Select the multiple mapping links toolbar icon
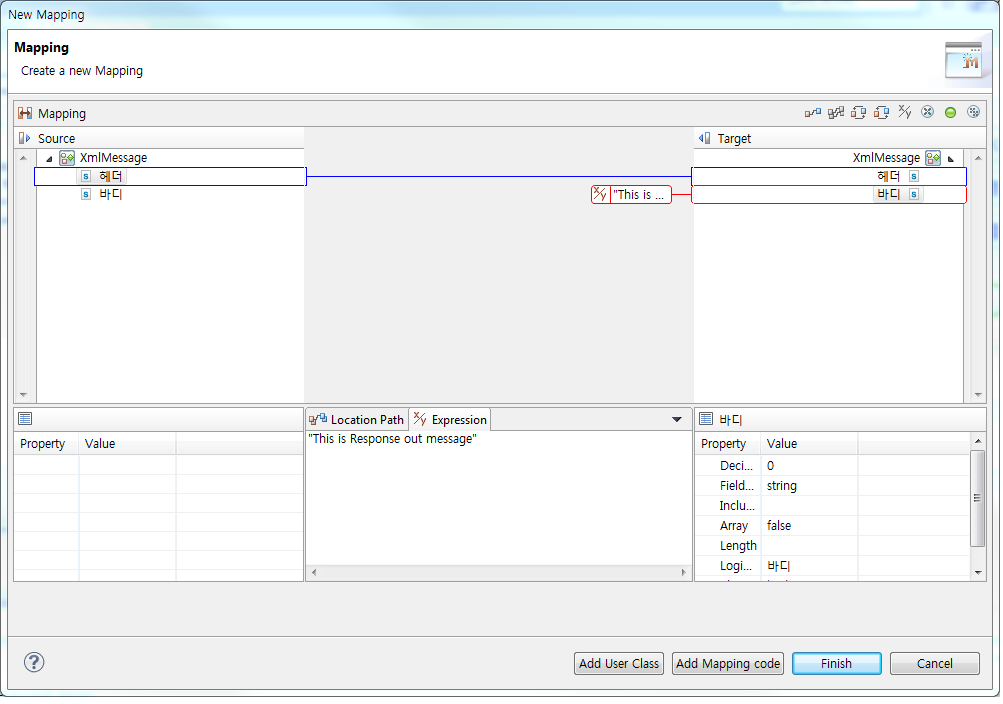 coord(836,112)
